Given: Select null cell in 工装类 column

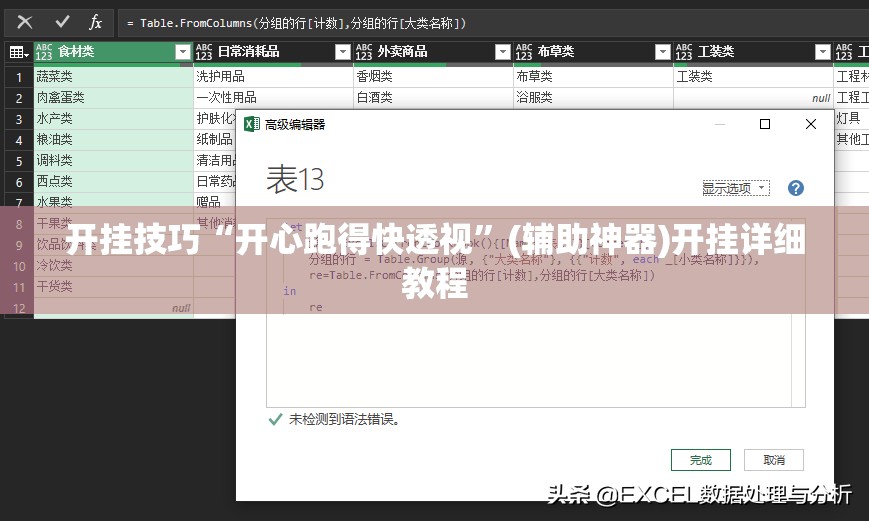Looking at the screenshot, I should (753, 98).
